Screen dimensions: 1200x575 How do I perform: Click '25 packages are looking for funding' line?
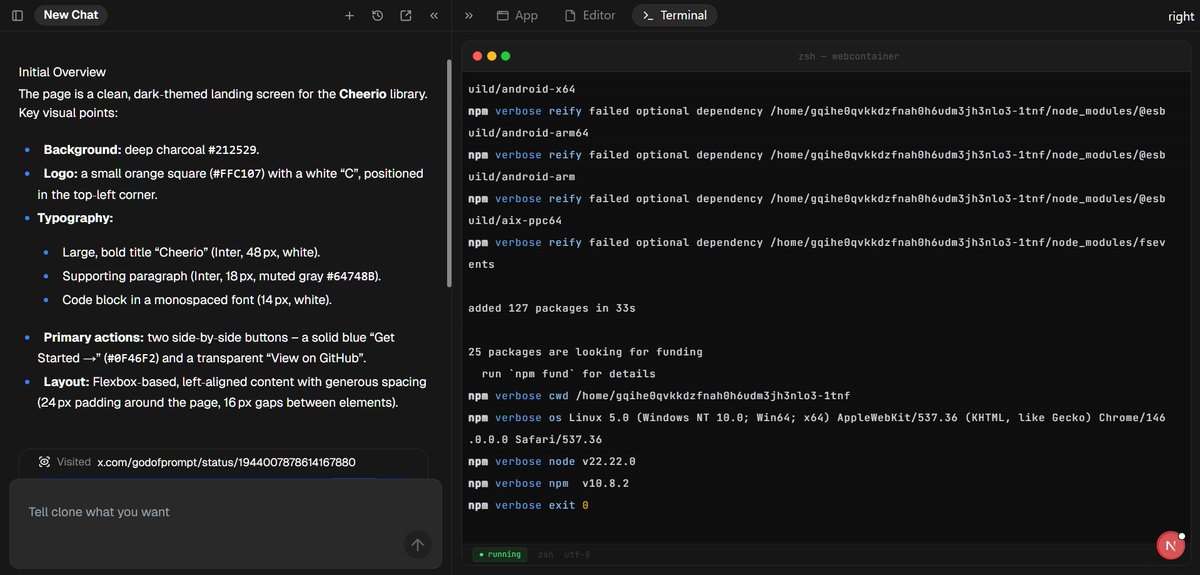click(x=585, y=352)
